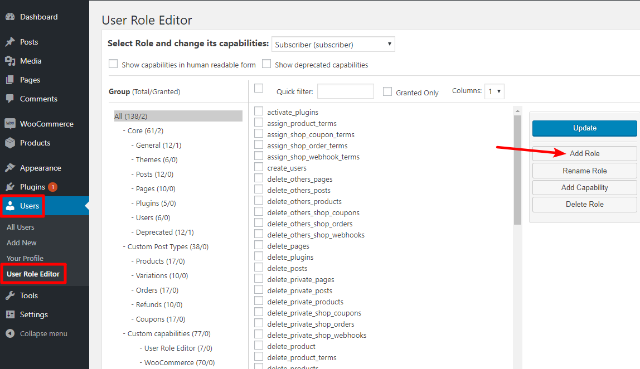Click the Collapse menu arrow icon

(x=10, y=333)
